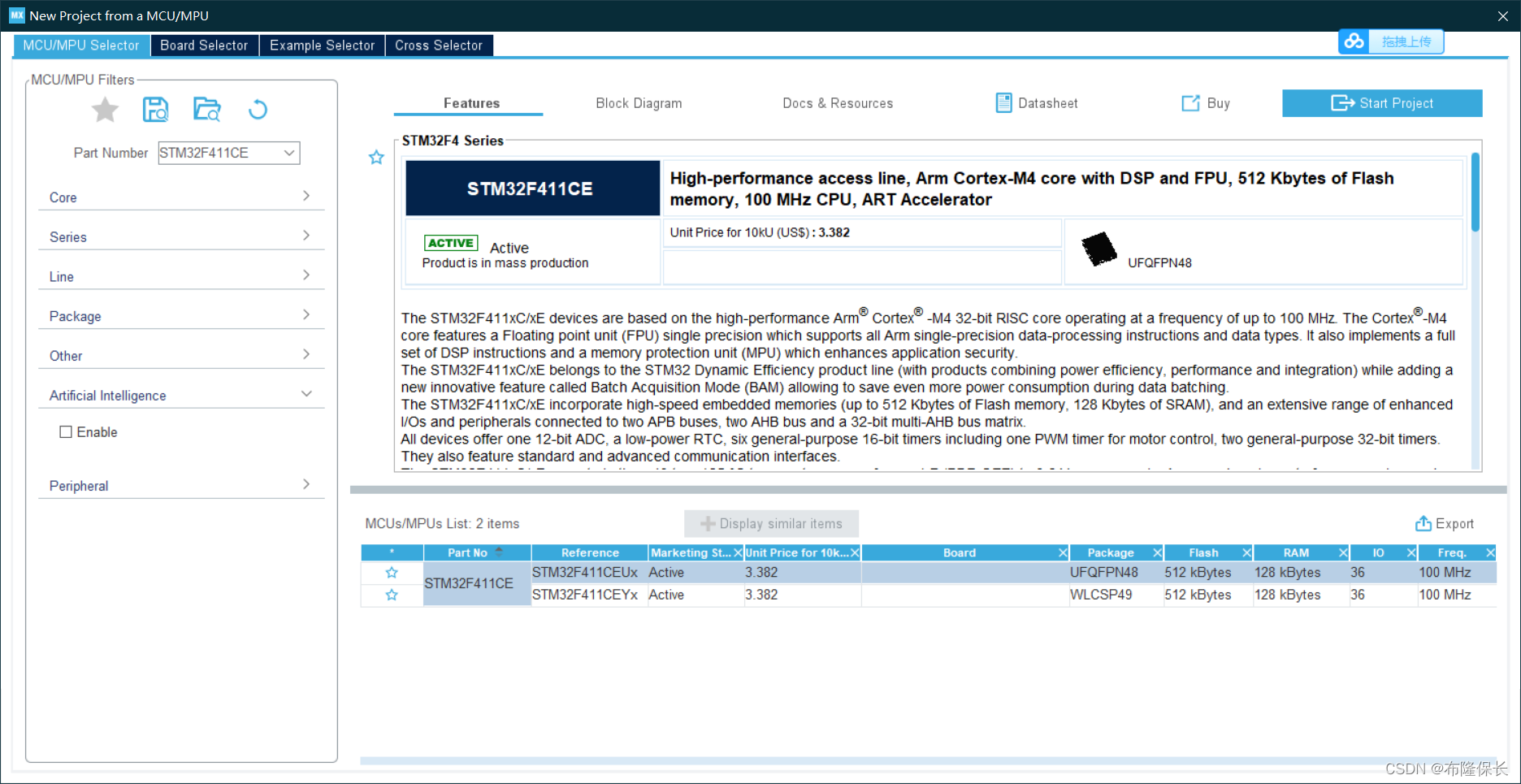Remove the IO column
The width and height of the screenshot is (1521, 784).
(x=1411, y=553)
